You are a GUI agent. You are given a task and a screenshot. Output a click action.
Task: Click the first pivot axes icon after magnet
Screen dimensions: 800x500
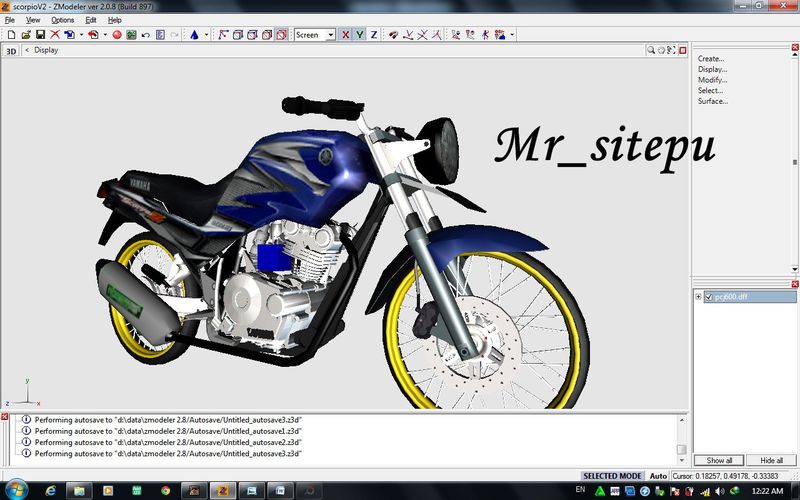coord(408,35)
